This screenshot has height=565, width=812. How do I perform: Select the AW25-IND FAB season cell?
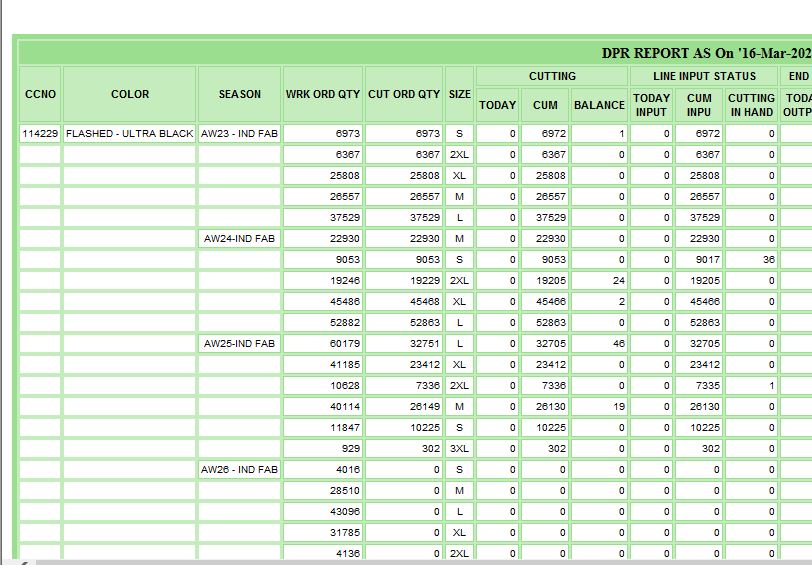point(240,344)
